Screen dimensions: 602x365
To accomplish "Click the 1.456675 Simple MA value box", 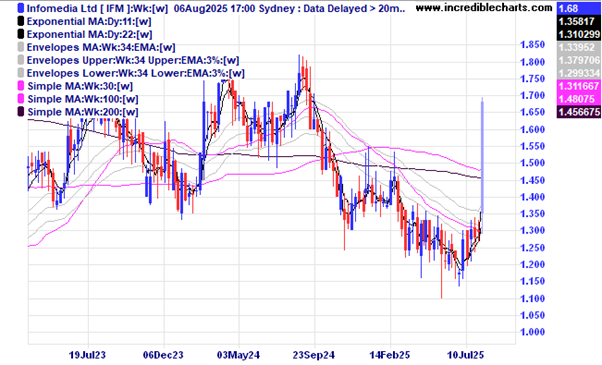I will (579, 112).
